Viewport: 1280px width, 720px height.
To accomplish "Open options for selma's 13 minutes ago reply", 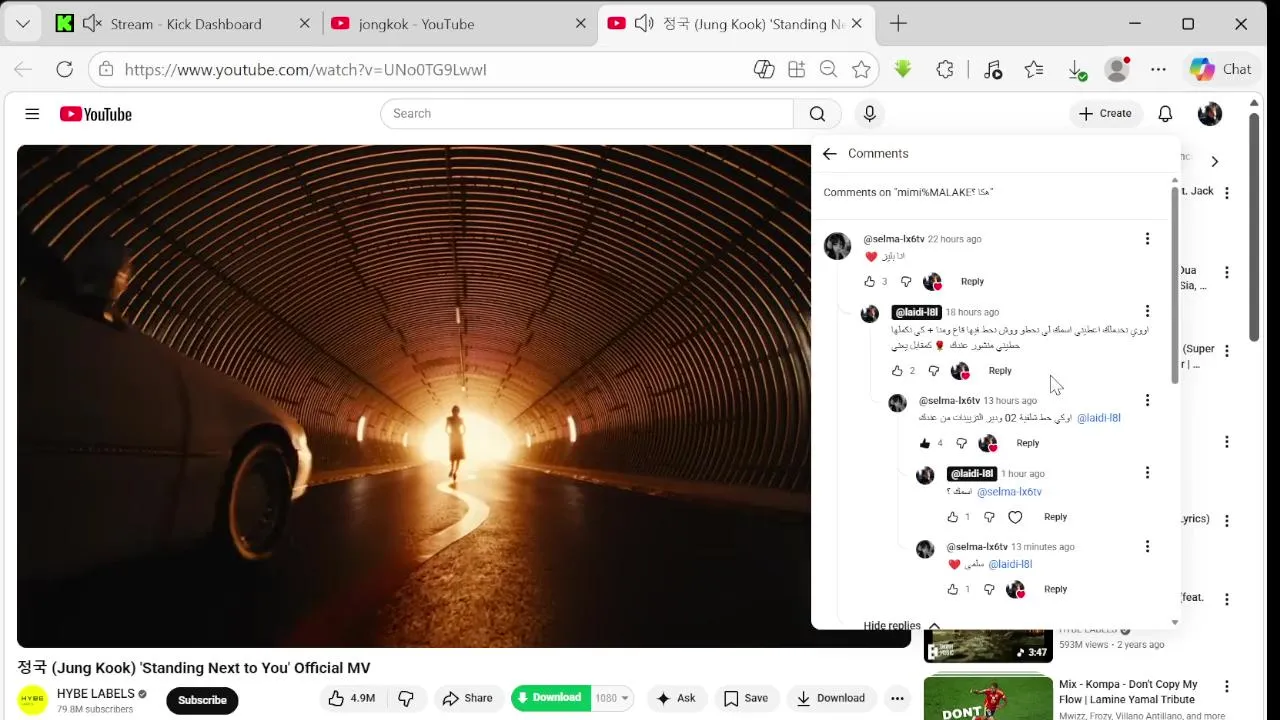I will (1147, 546).
